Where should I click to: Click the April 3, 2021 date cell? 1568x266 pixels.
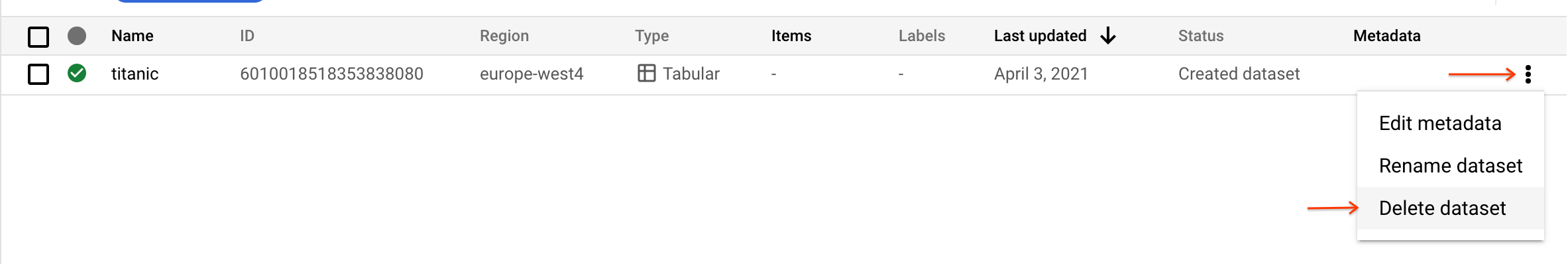(x=1040, y=74)
